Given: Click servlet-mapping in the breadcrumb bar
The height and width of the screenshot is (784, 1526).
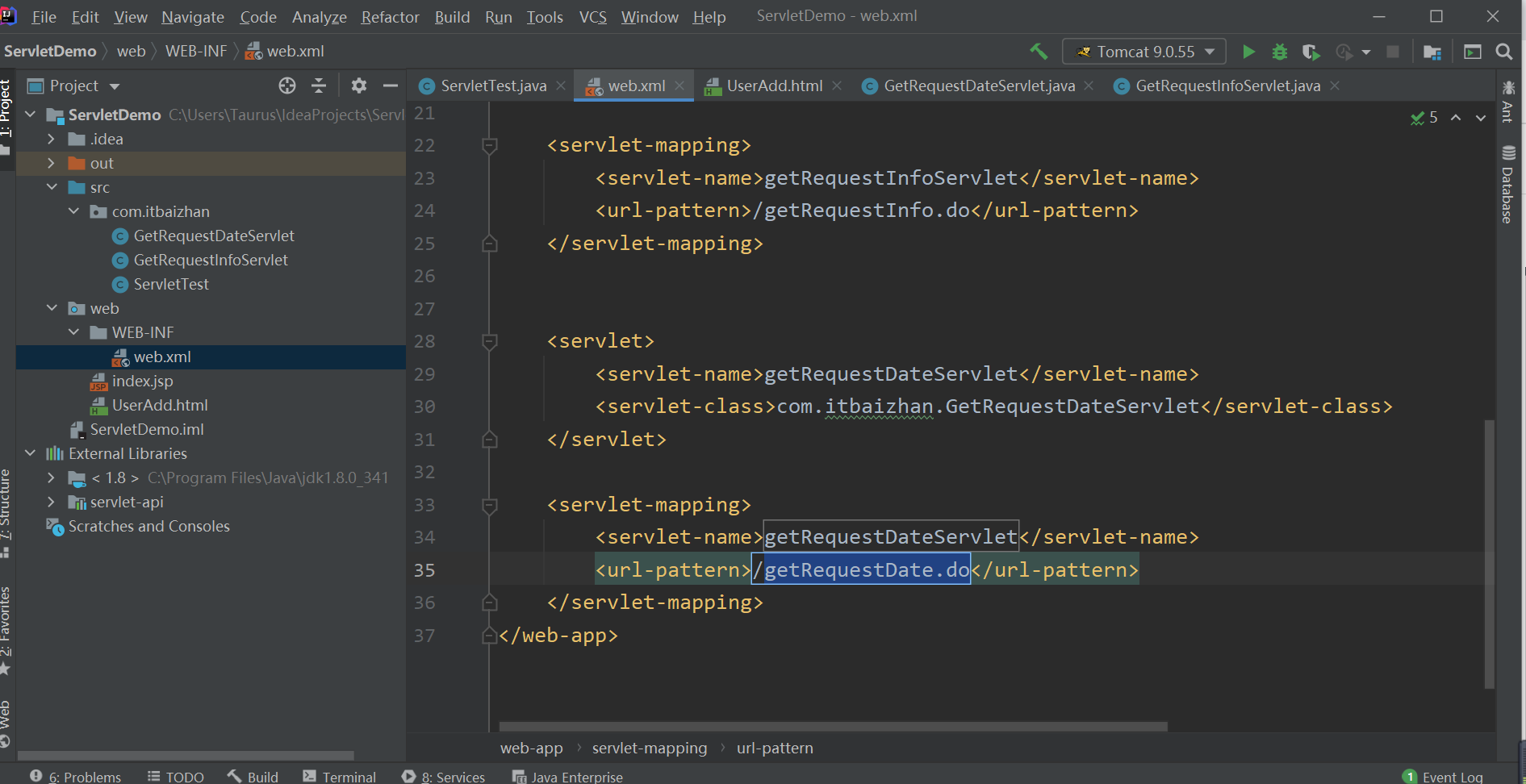Looking at the screenshot, I should click(x=650, y=748).
